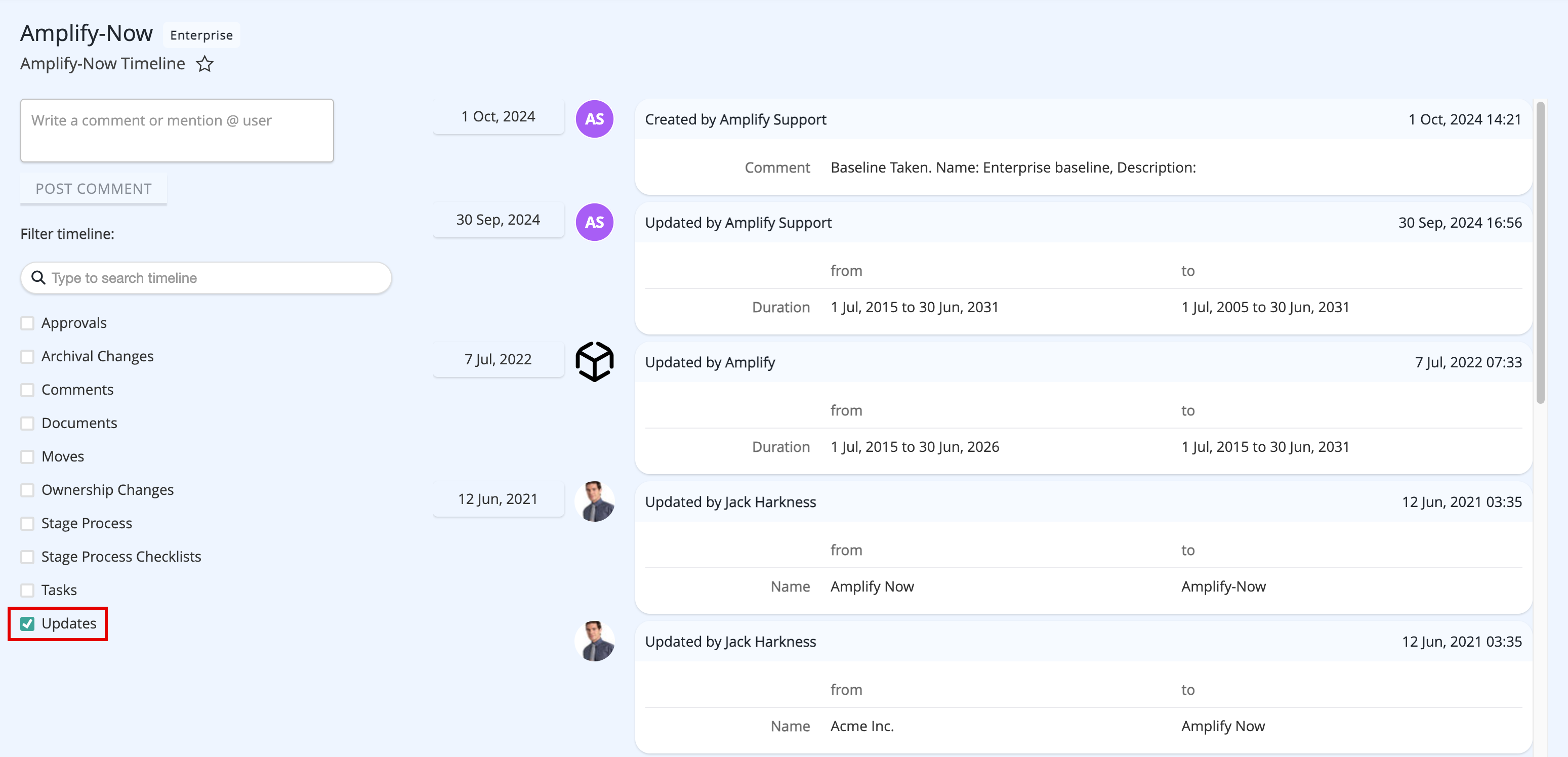This screenshot has height=757, width=1568.
Task: Click the POST COMMENT button
Action: click(94, 189)
